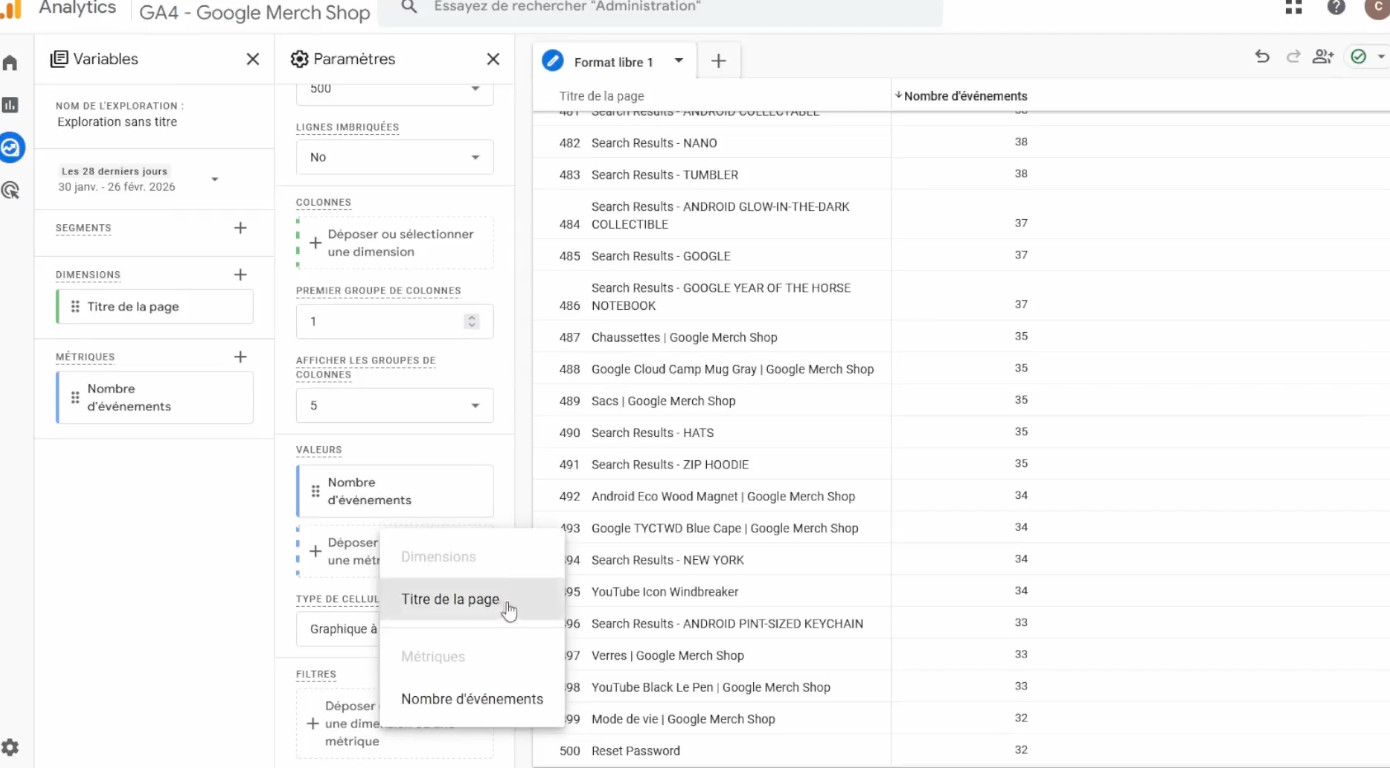Close the Paramètres panel
Viewport: 1390px width, 768px height.
click(493, 59)
